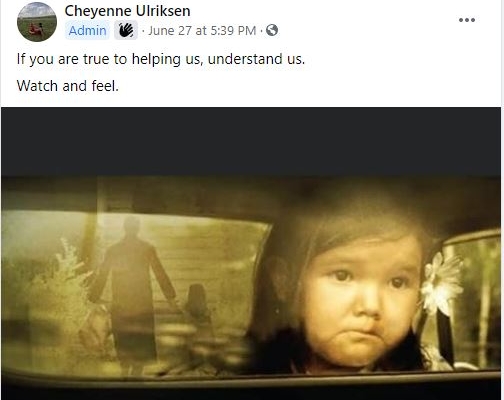Screen dimensions: 504x400
Task: Click the white flower beside the child
Action: (440, 283)
